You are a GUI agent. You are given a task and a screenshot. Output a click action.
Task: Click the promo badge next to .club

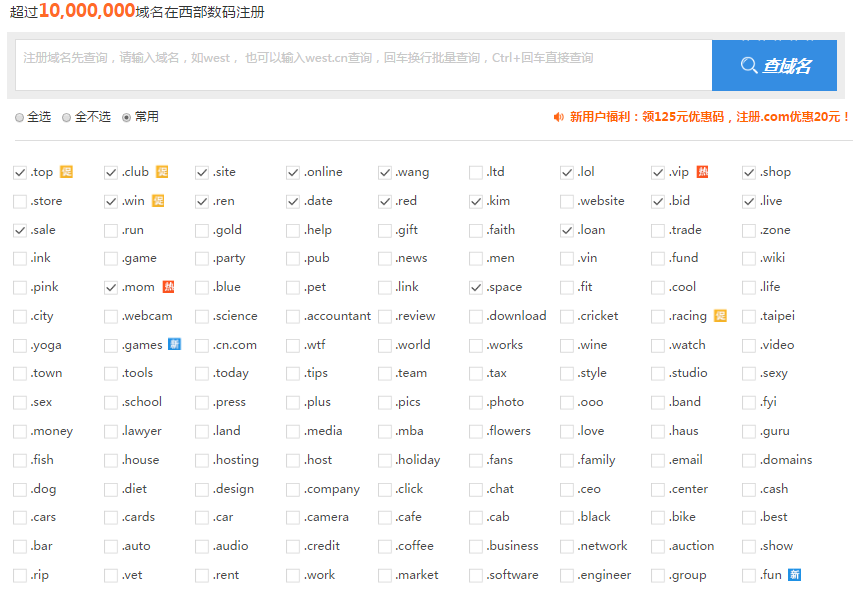[x=162, y=172]
